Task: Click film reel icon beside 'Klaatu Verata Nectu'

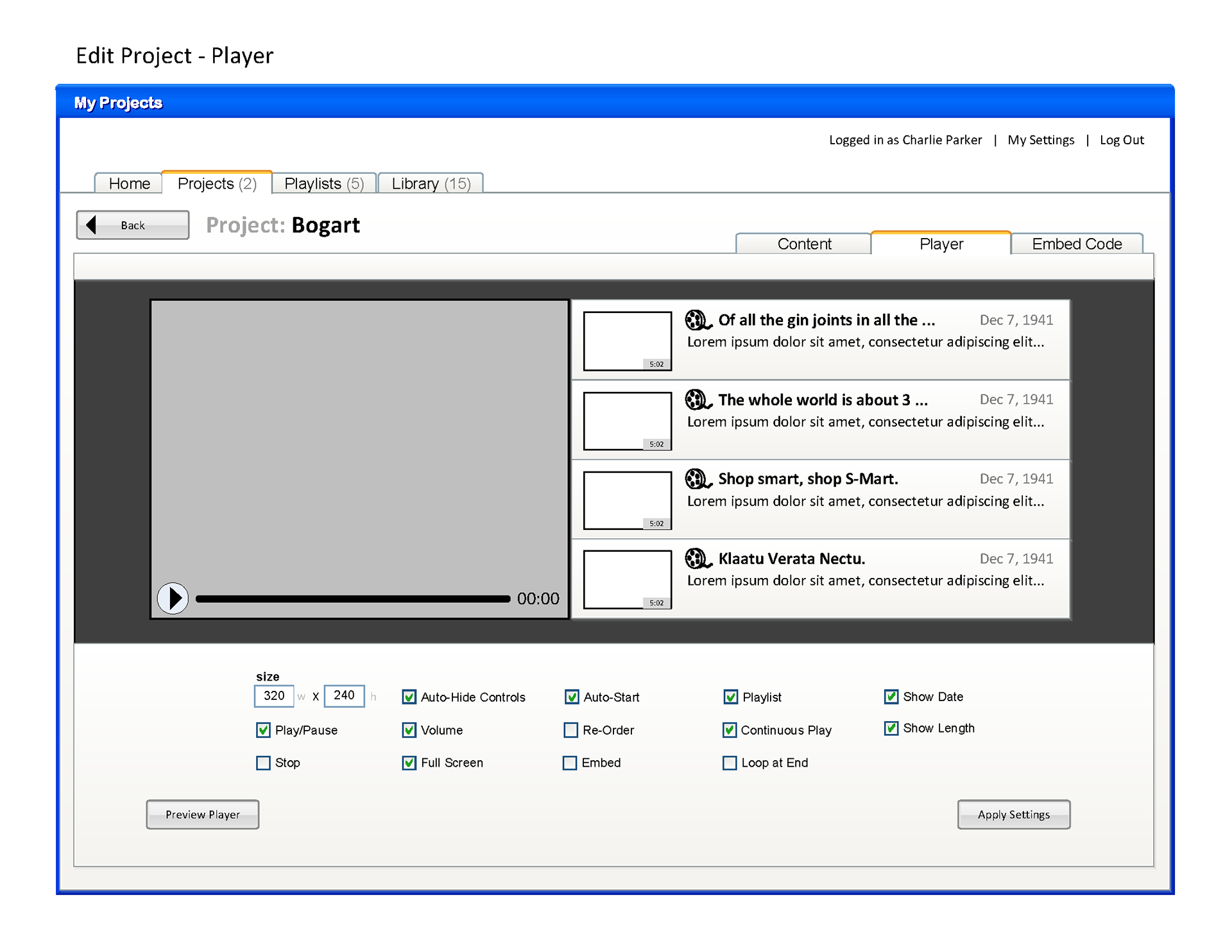Action: (x=697, y=558)
